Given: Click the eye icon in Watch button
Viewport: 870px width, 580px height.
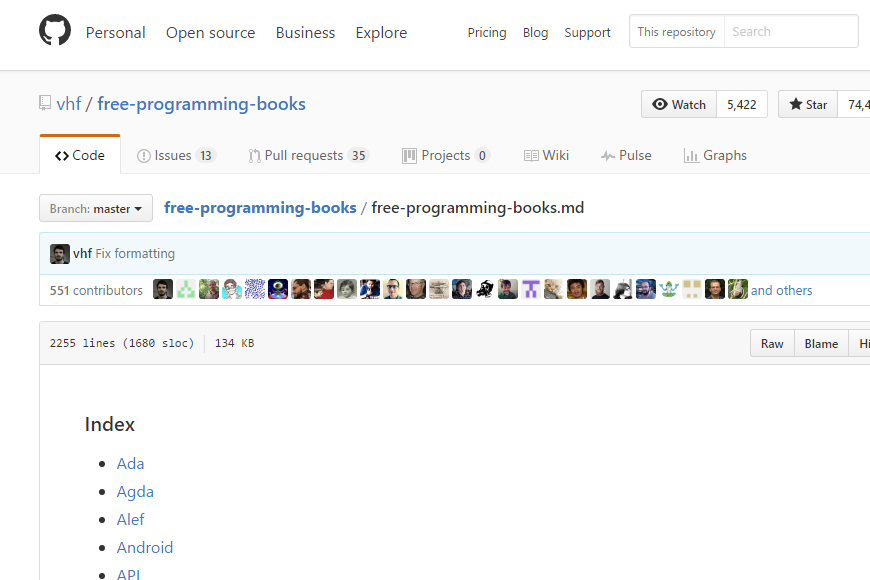Looking at the screenshot, I should point(660,104).
